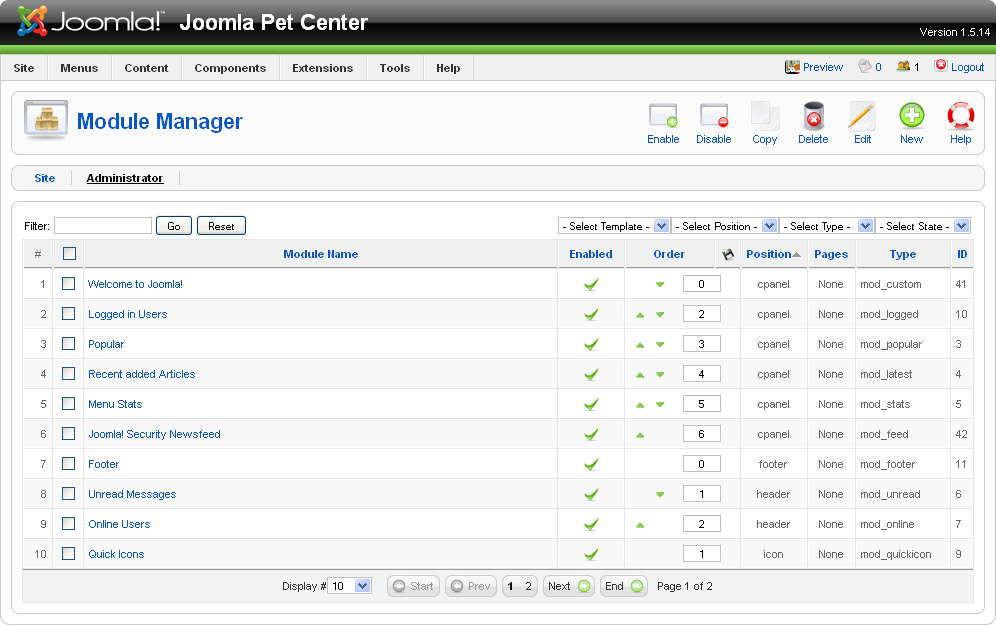Viewport: 996px width, 625px height.
Task: Check the Logged in Users row checkbox
Action: pos(69,313)
